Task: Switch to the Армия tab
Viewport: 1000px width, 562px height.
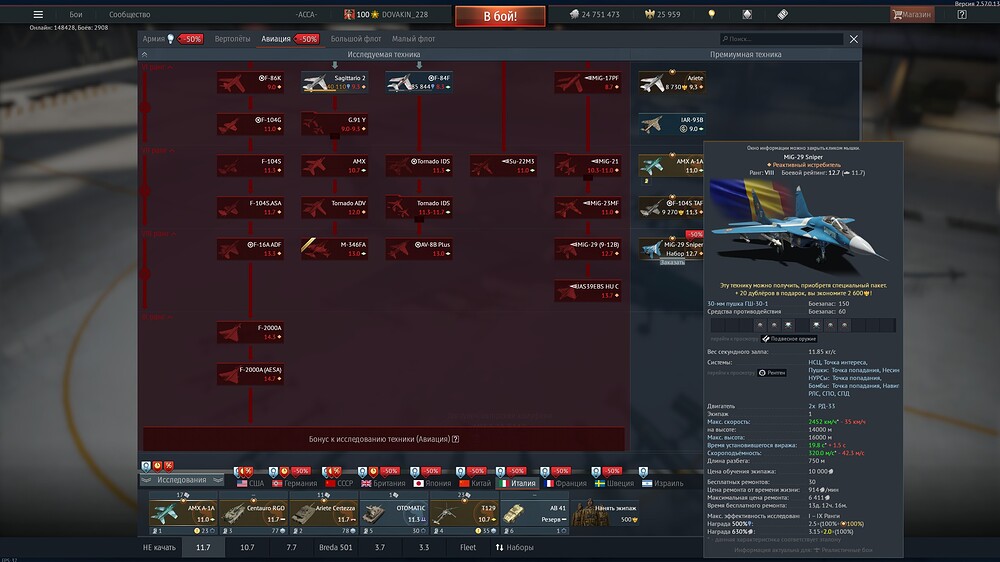Action: (154, 39)
